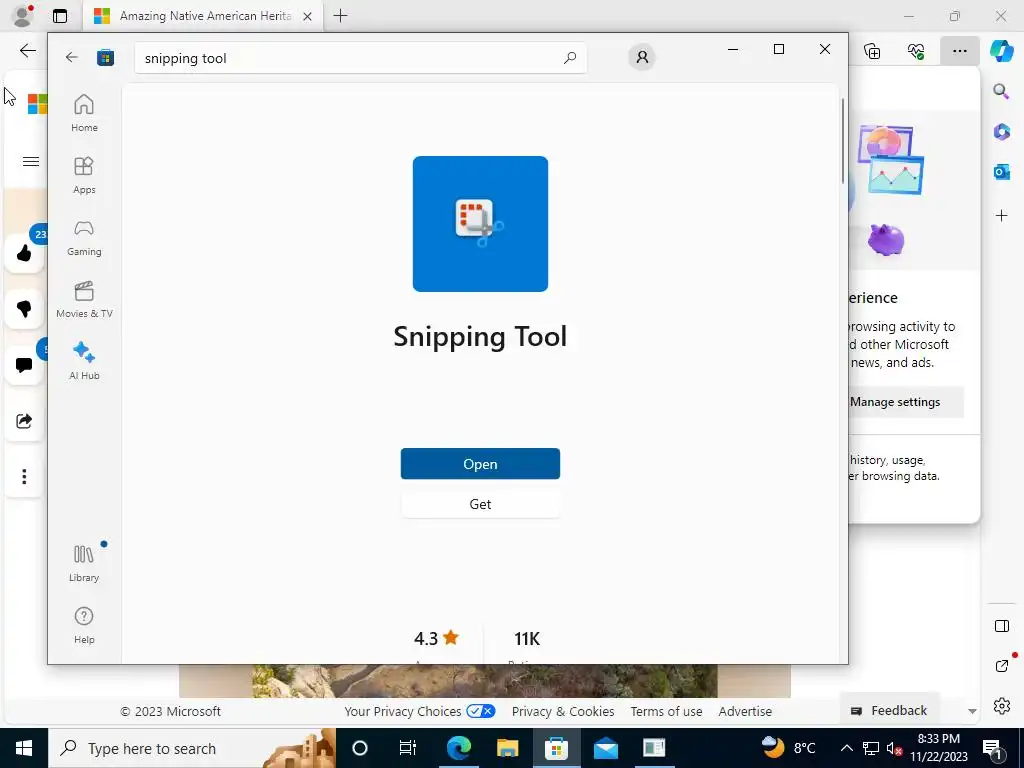Click the Feedback button
Viewport: 1024px width, 768px height.
889,711
